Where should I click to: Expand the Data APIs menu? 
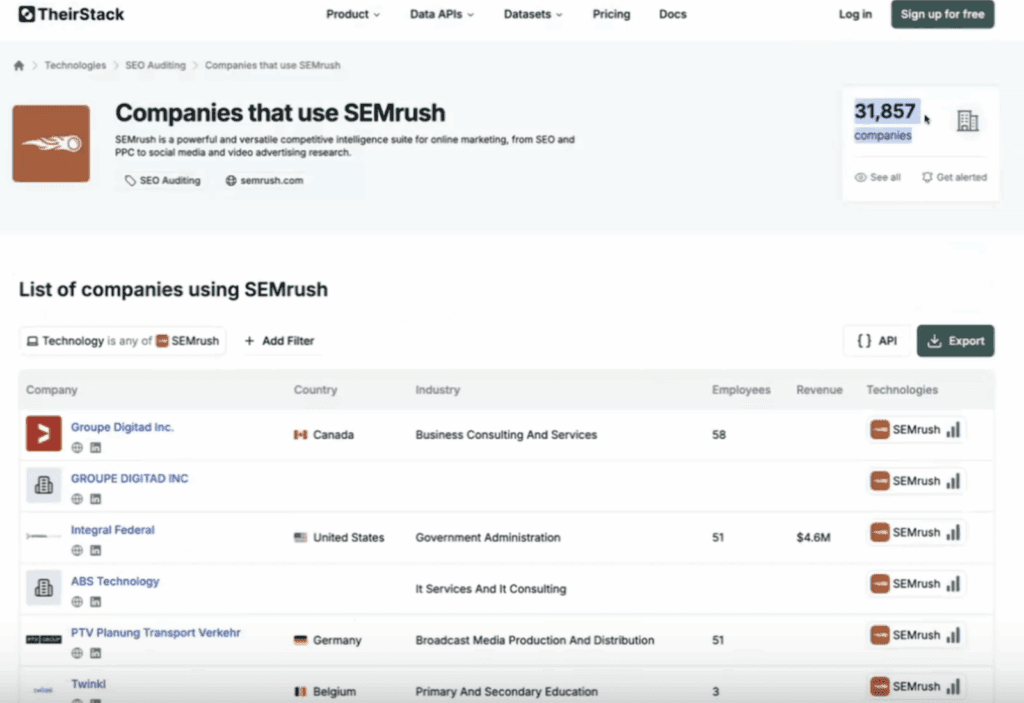pyautogui.click(x=441, y=14)
